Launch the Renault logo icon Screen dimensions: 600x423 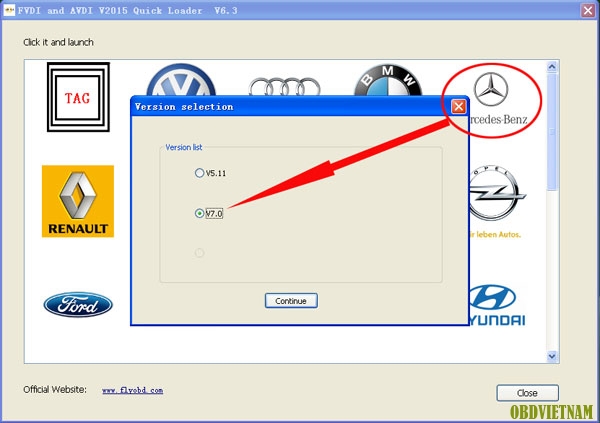click(77, 201)
